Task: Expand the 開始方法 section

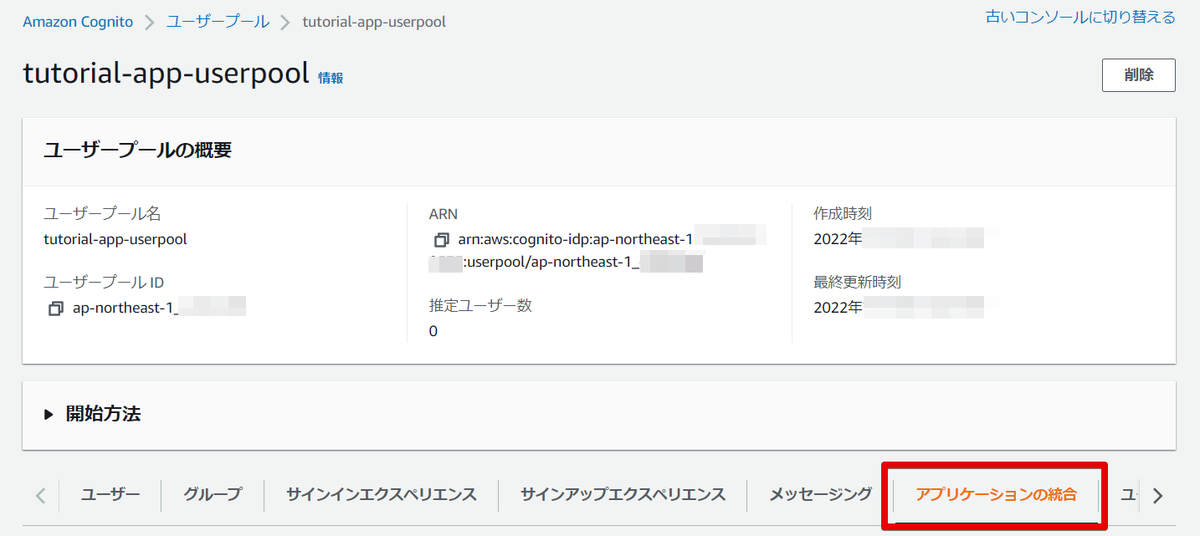Action: click(x=93, y=414)
